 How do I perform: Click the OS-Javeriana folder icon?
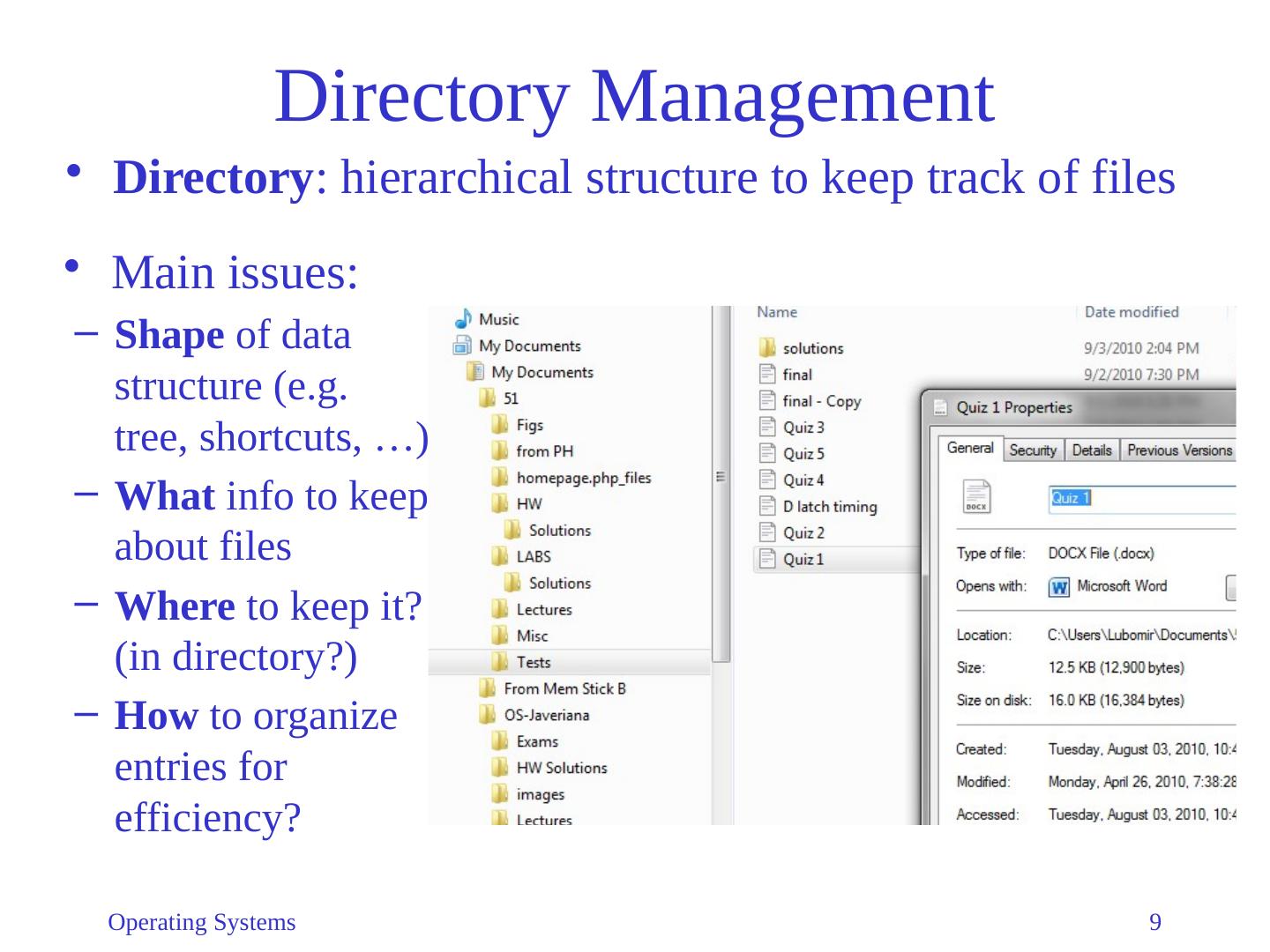488,715
